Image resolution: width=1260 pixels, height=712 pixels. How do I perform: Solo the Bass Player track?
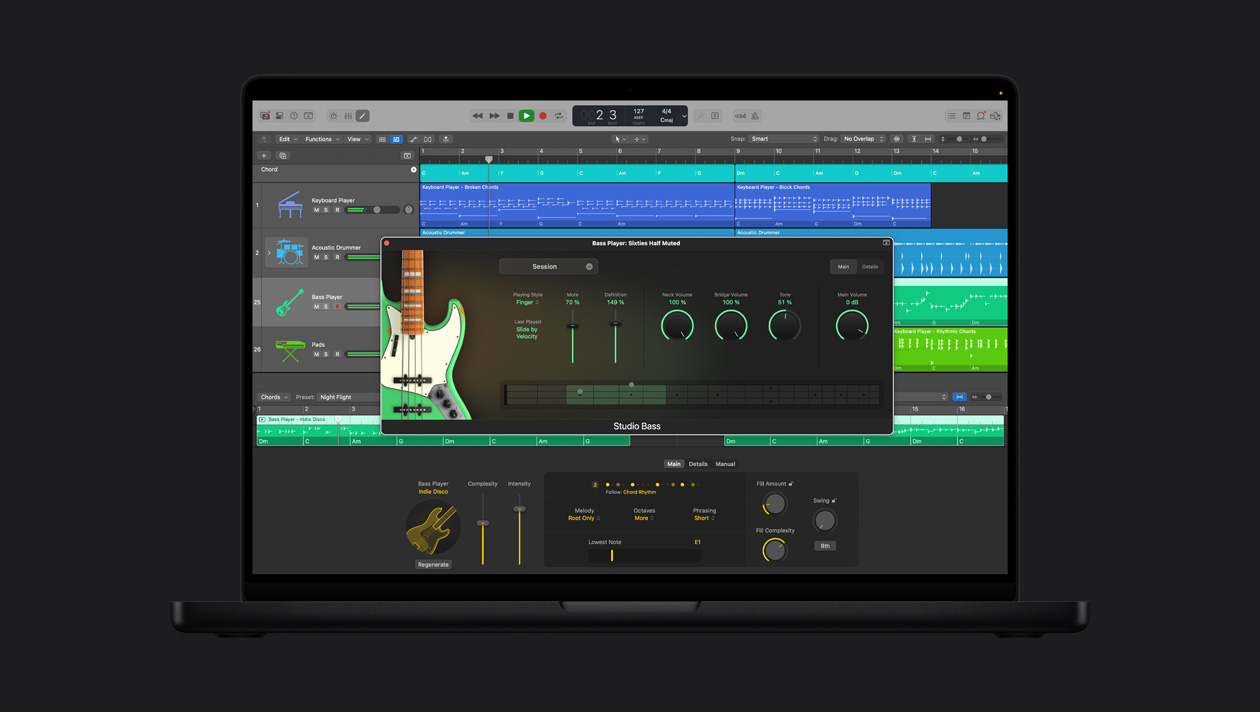point(324,306)
